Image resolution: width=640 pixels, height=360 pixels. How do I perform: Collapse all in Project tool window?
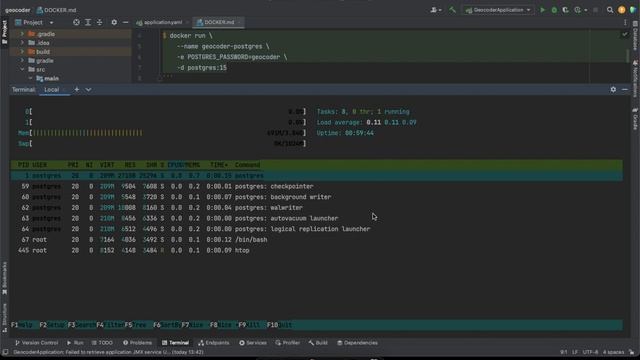pyautogui.click(x=100, y=22)
